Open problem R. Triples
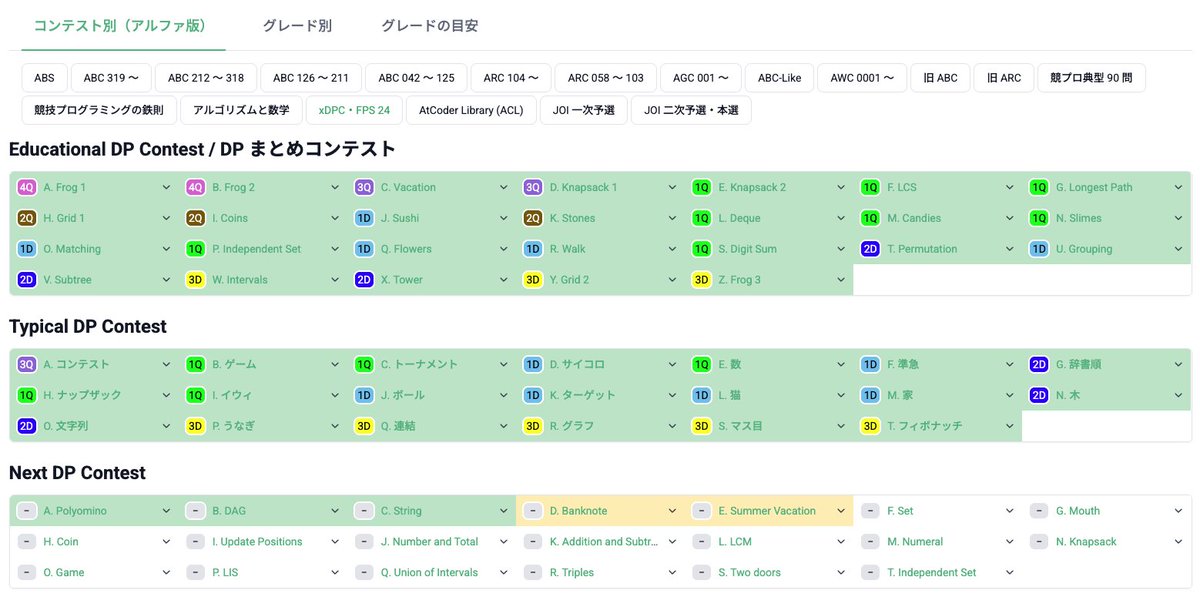Screen dimensions: 1200x597 coord(572,573)
